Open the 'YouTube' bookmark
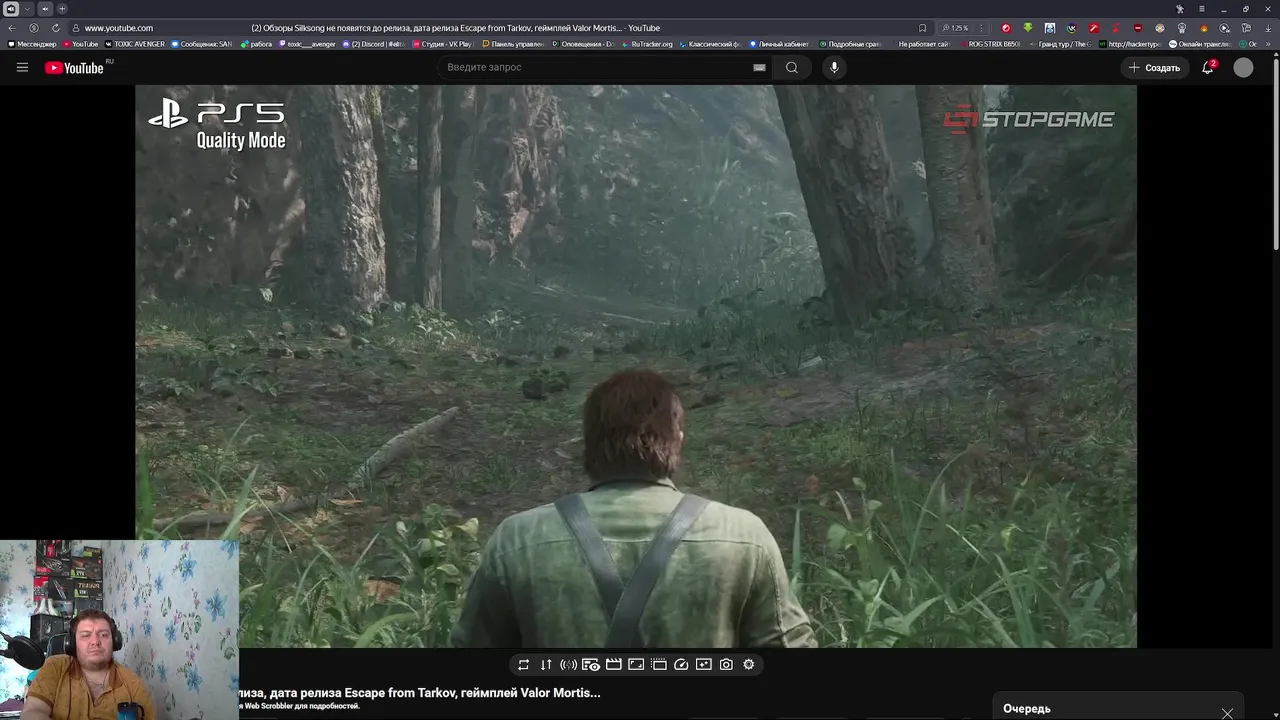This screenshot has height=720, width=1280. pyautogui.click(x=81, y=44)
